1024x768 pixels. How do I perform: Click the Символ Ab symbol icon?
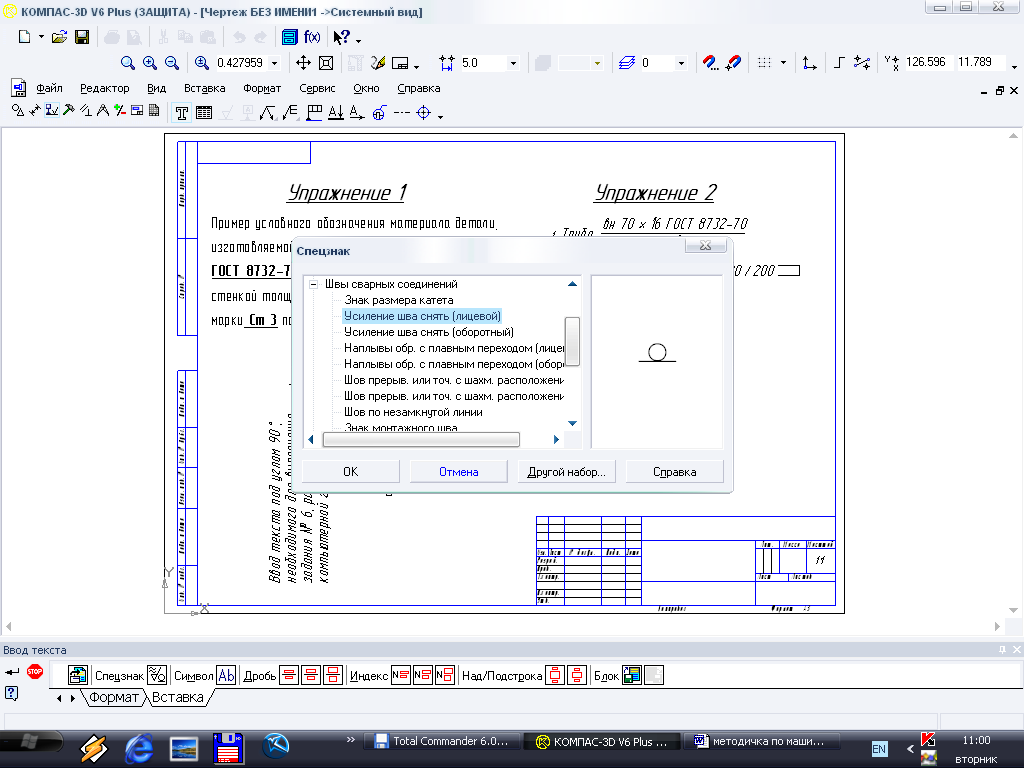coord(226,675)
